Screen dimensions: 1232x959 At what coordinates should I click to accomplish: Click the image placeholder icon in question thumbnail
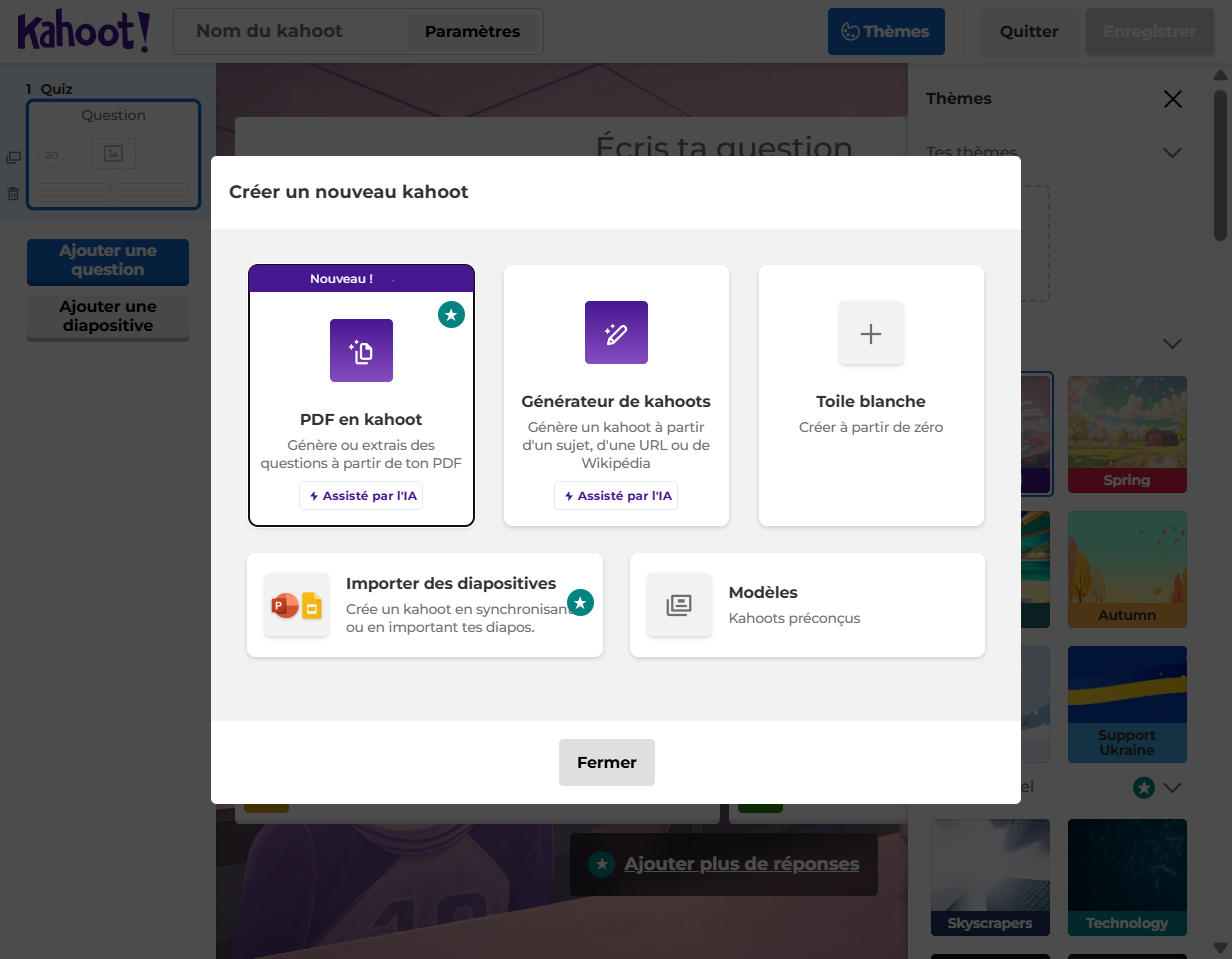click(x=114, y=153)
